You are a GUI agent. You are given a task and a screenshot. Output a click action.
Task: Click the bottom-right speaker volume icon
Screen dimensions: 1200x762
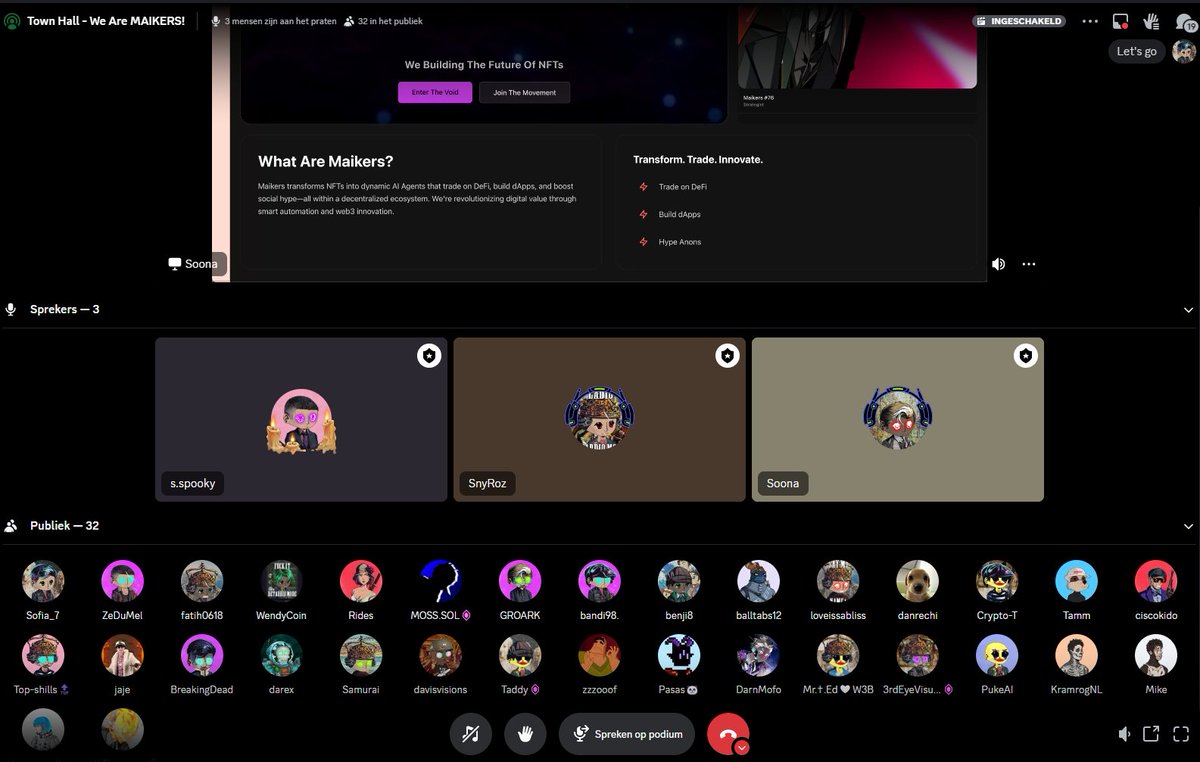coord(1124,734)
